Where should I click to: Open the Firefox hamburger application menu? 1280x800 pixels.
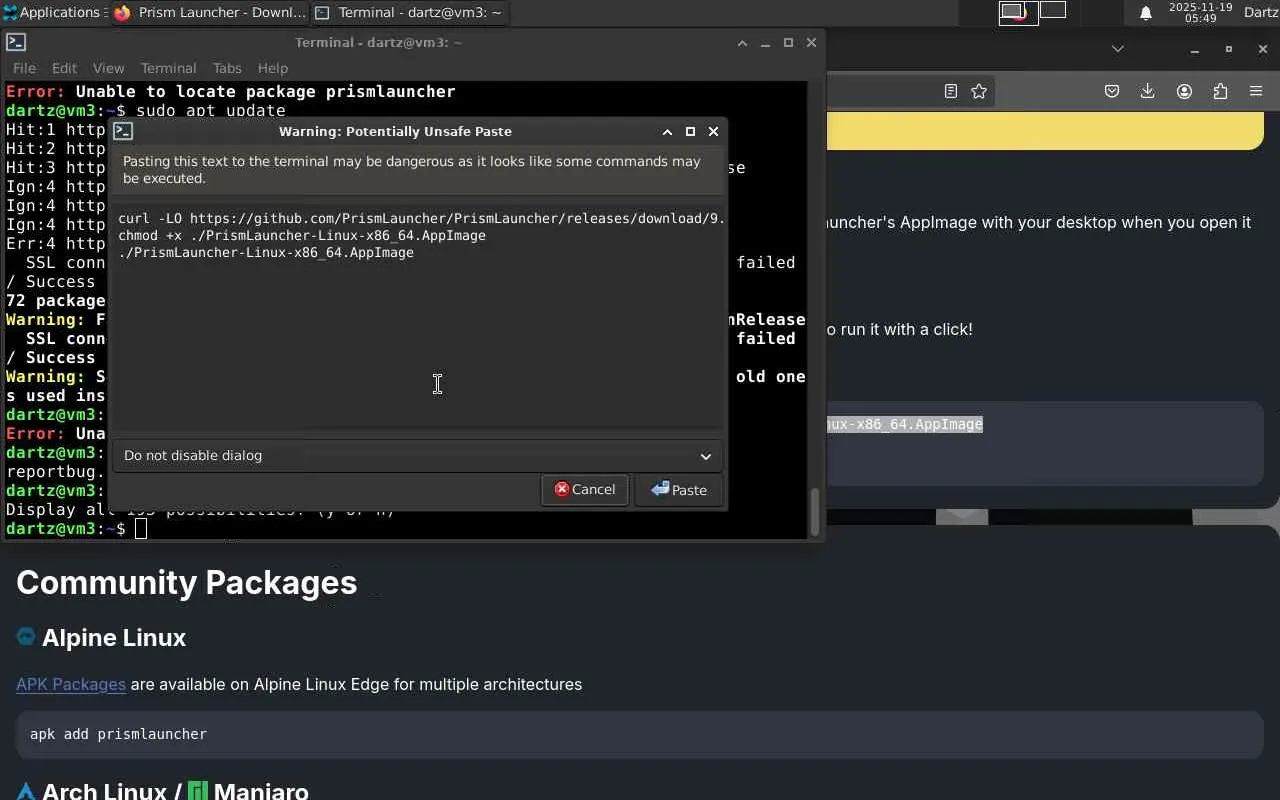click(x=1256, y=91)
